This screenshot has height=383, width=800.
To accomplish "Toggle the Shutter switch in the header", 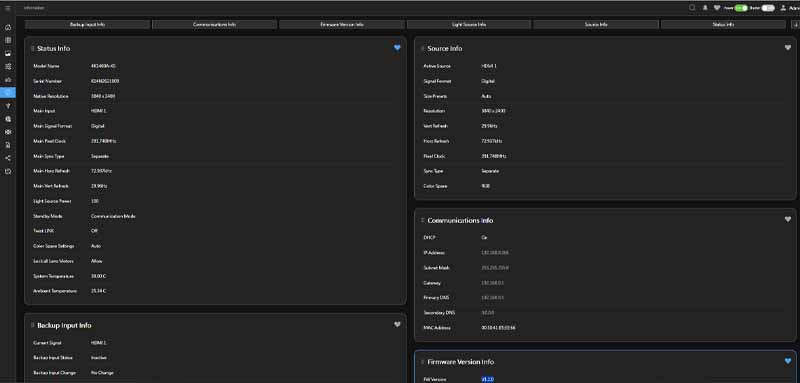I will click(x=768, y=8).
